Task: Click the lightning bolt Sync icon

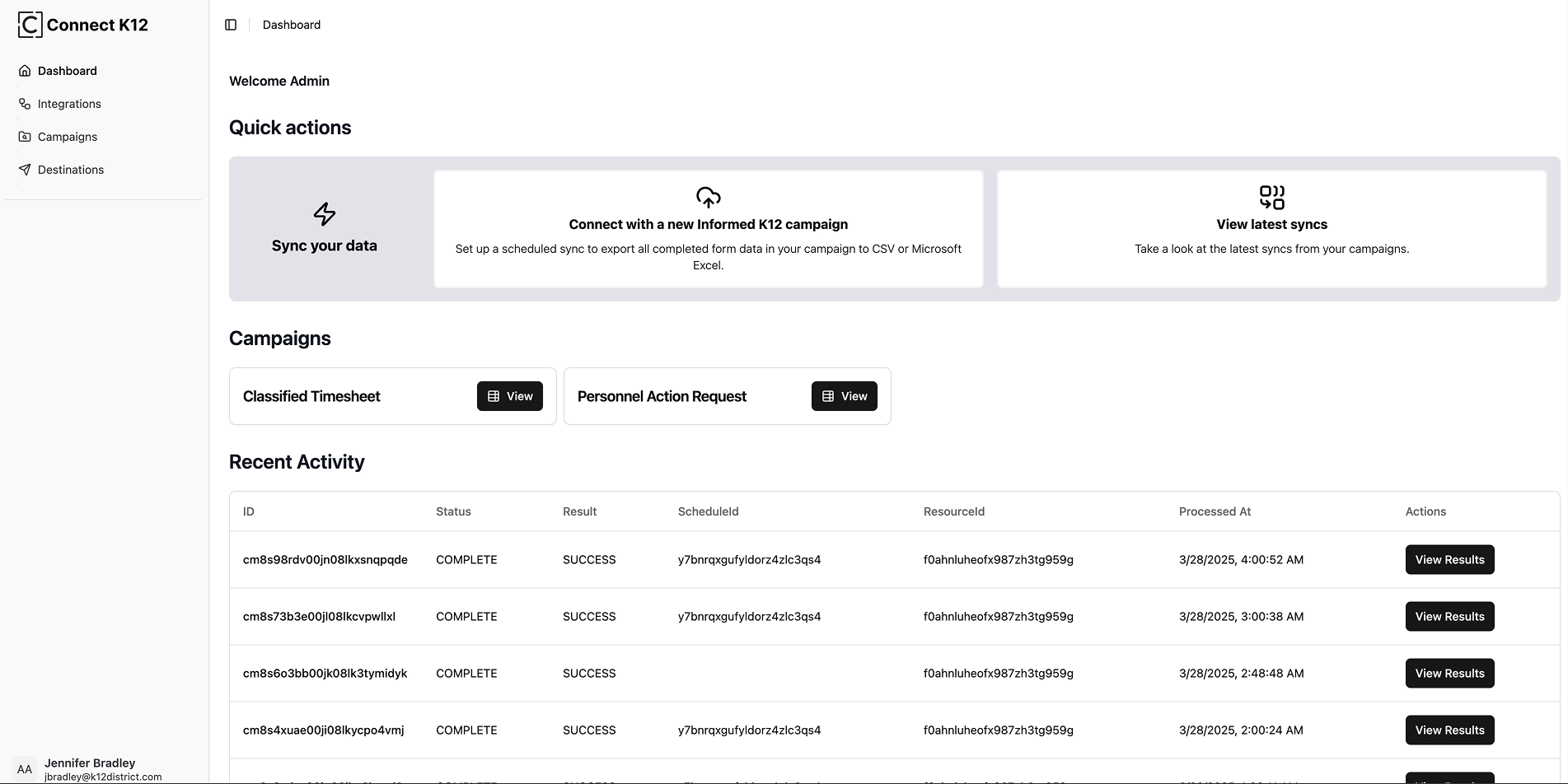Action: point(324,214)
